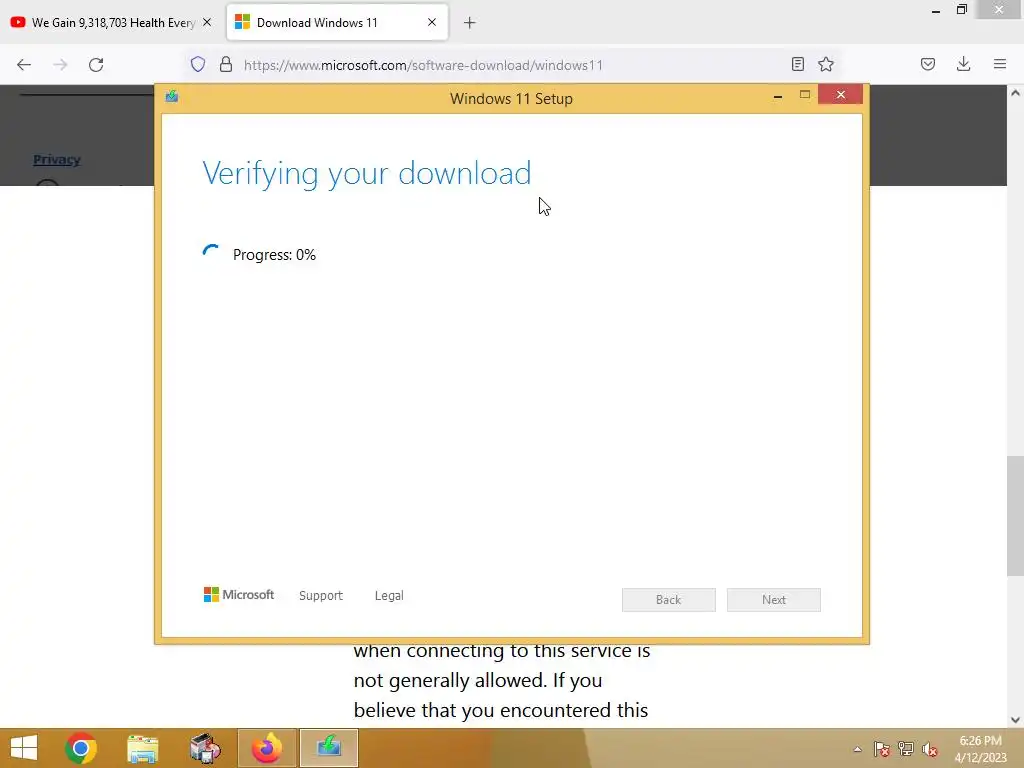Open the Privacy link on the webpage
The width and height of the screenshot is (1024, 768).
[x=57, y=159]
